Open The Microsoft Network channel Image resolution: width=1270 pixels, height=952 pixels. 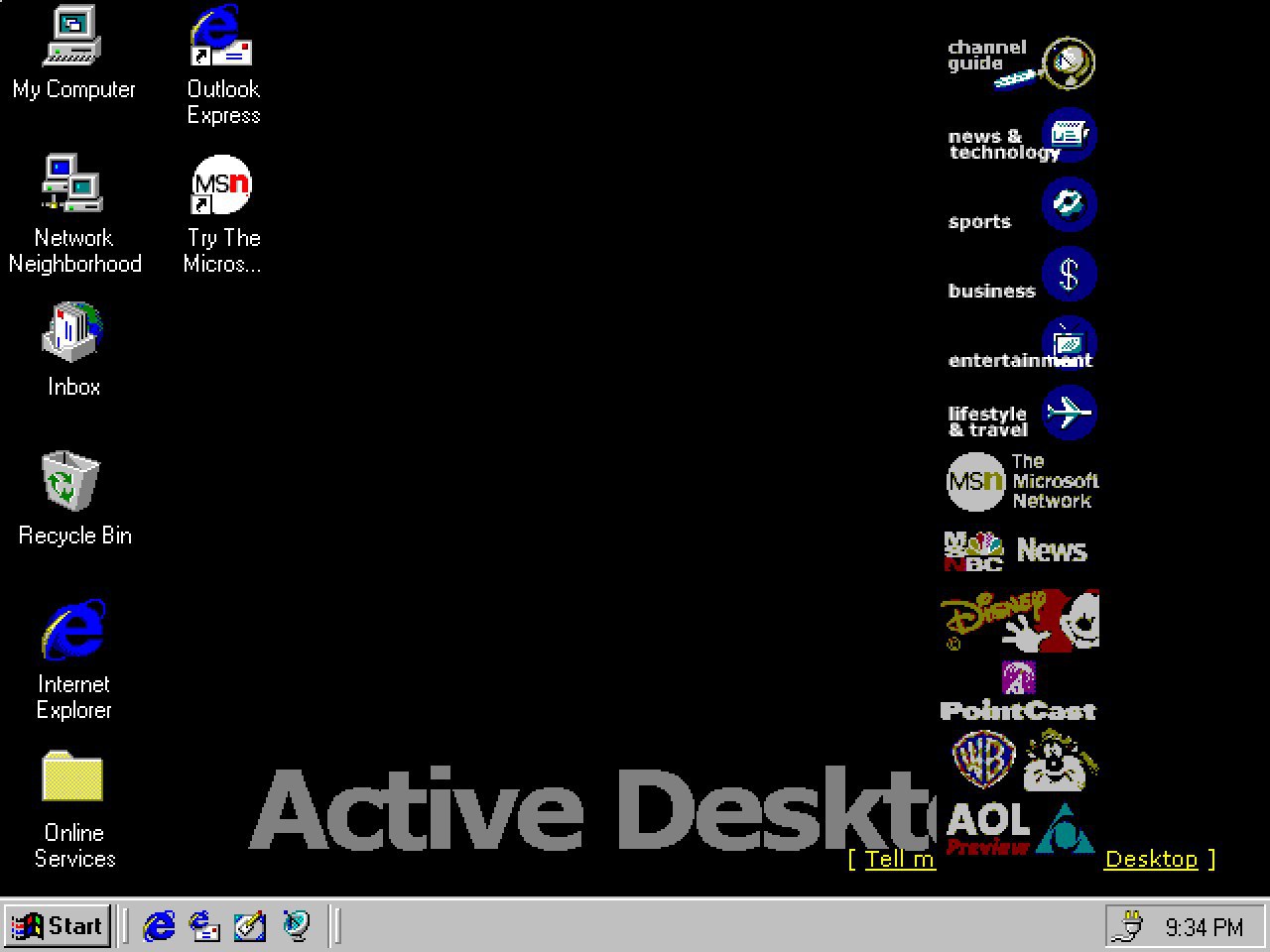point(1020,482)
